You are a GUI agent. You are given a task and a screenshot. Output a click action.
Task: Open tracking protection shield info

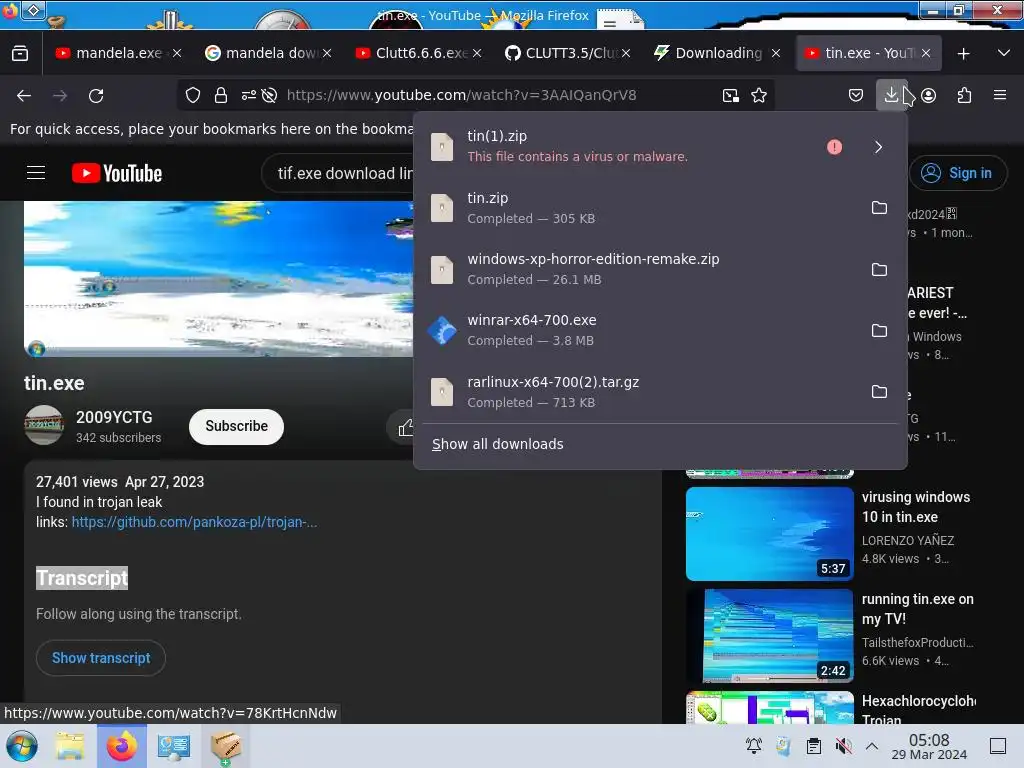[x=193, y=95]
